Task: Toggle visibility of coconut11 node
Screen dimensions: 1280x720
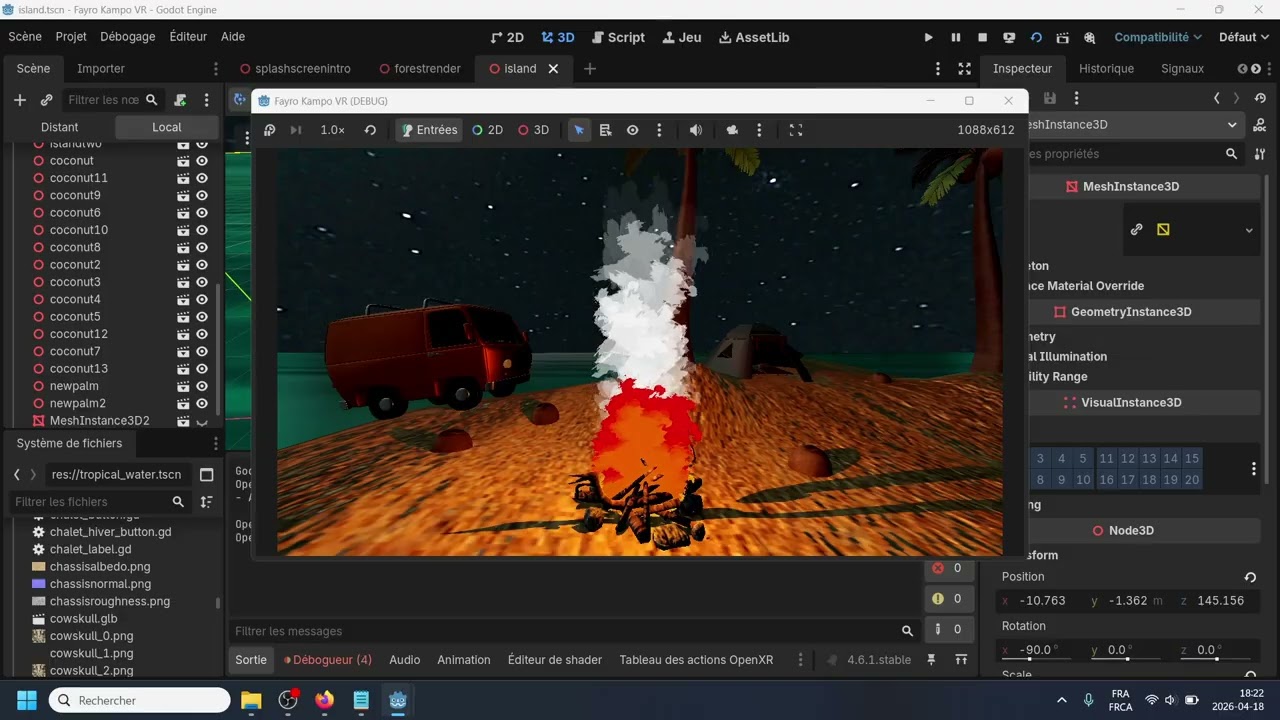Action: (202, 178)
